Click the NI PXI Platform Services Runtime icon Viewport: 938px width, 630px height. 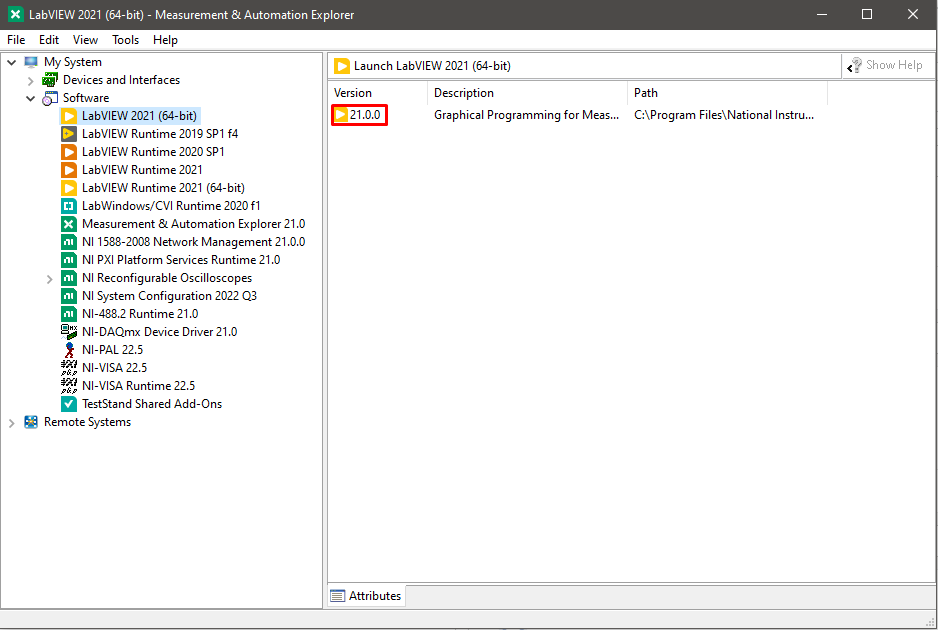pos(69,260)
